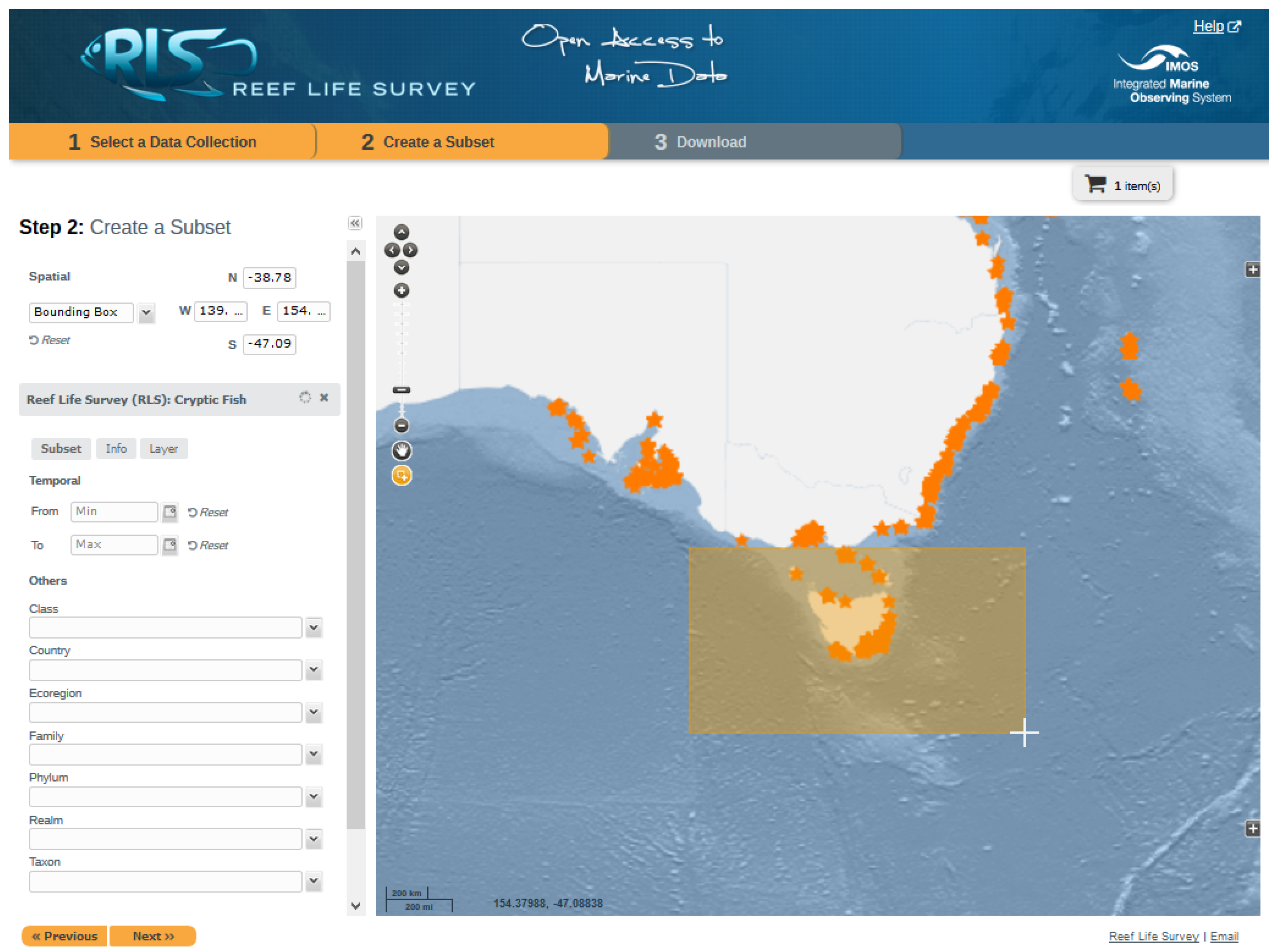Collapse the left panel using double chevron
This screenshot has width=1277, height=952.
point(355,223)
